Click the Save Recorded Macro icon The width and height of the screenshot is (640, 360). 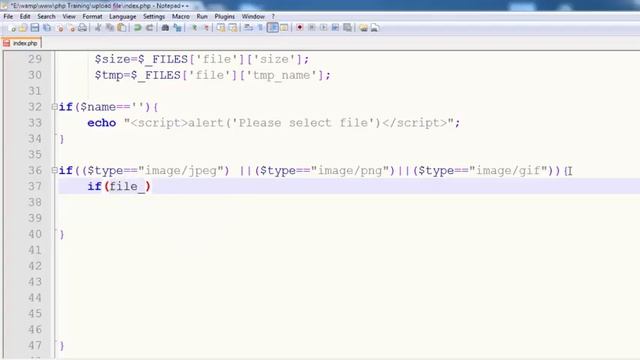347,28
